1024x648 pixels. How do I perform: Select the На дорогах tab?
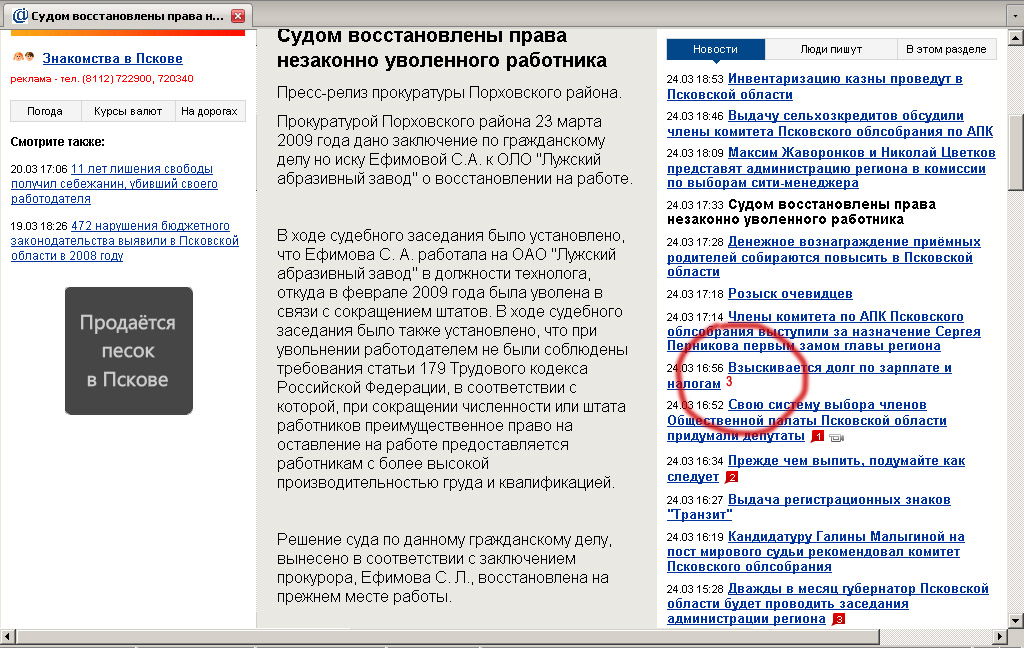(x=210, y=111)
